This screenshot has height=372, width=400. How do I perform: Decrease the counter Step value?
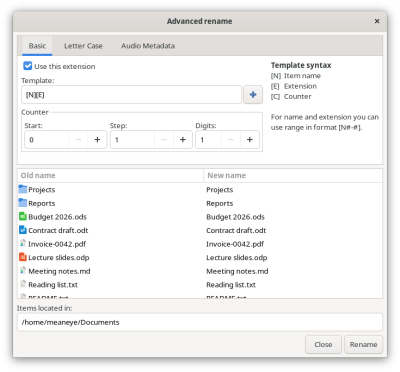click(x=164, y=140)
